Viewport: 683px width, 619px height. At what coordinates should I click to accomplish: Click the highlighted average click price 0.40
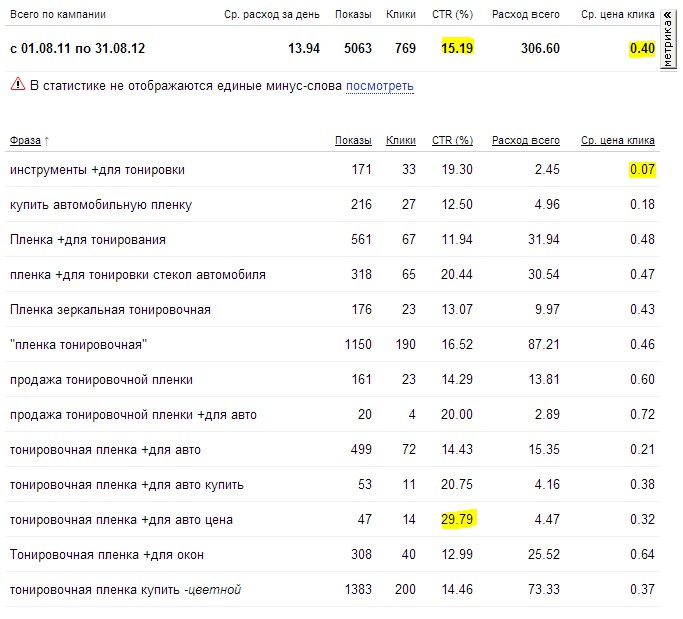[642, 48]
